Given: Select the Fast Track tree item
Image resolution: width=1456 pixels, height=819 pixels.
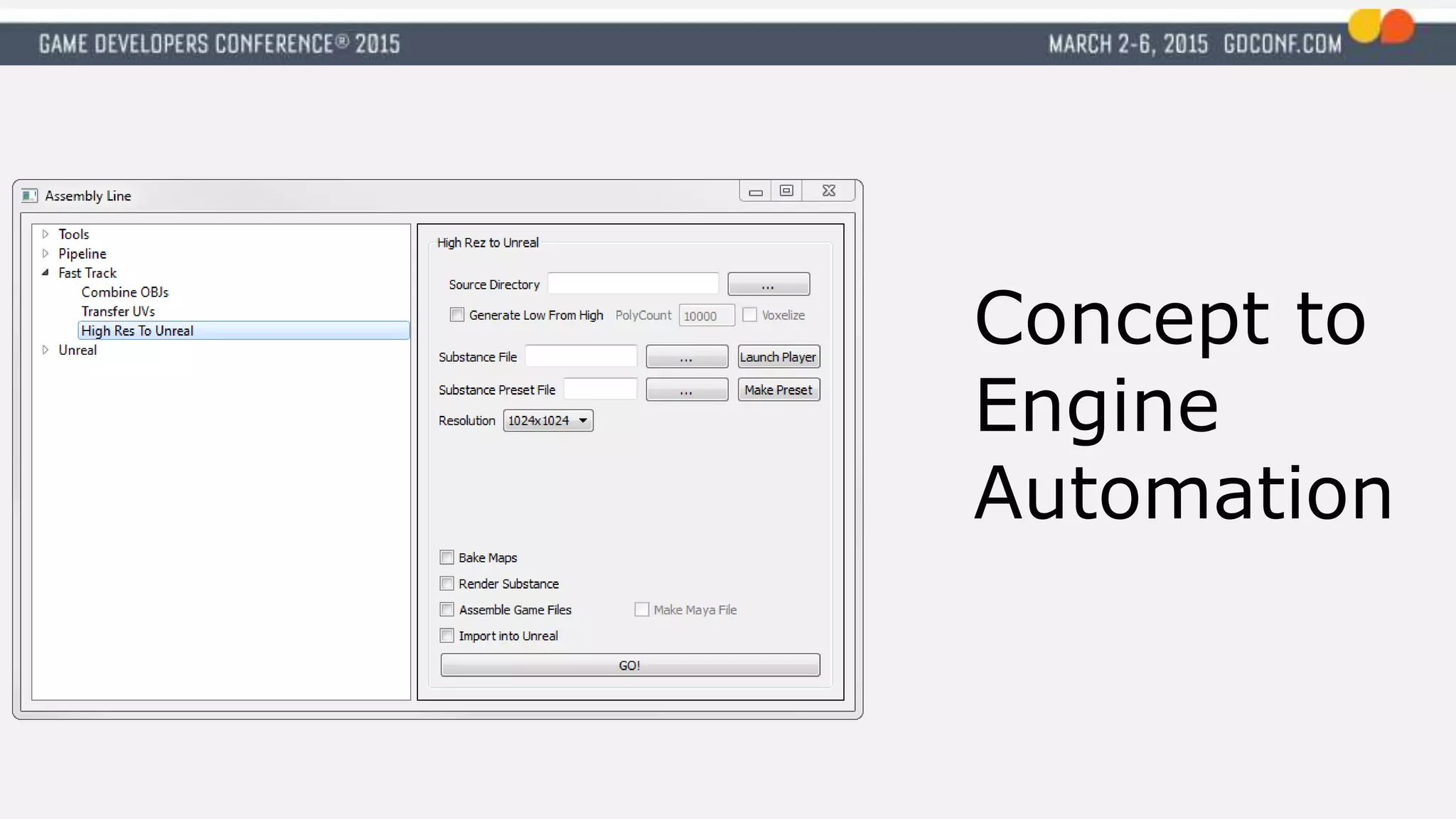Looking at the screenshot, I should click(87, 273).
